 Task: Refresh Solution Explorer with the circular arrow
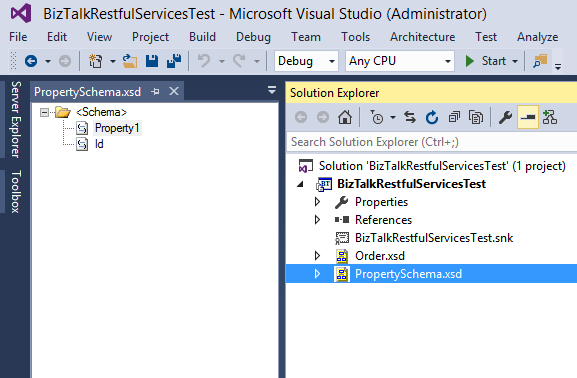click(432, 117)
